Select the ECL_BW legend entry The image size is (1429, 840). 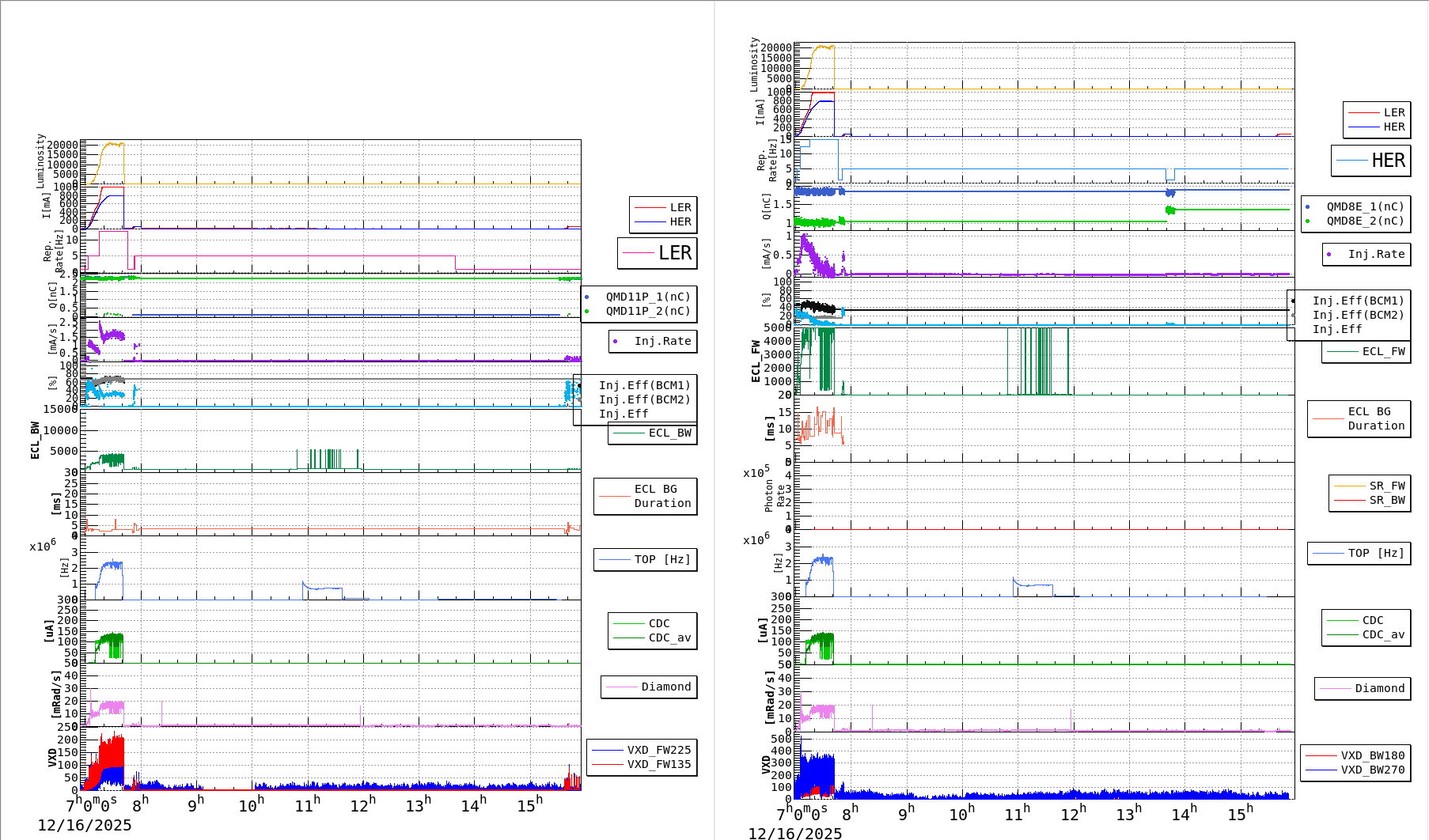[x=653, y=433]
